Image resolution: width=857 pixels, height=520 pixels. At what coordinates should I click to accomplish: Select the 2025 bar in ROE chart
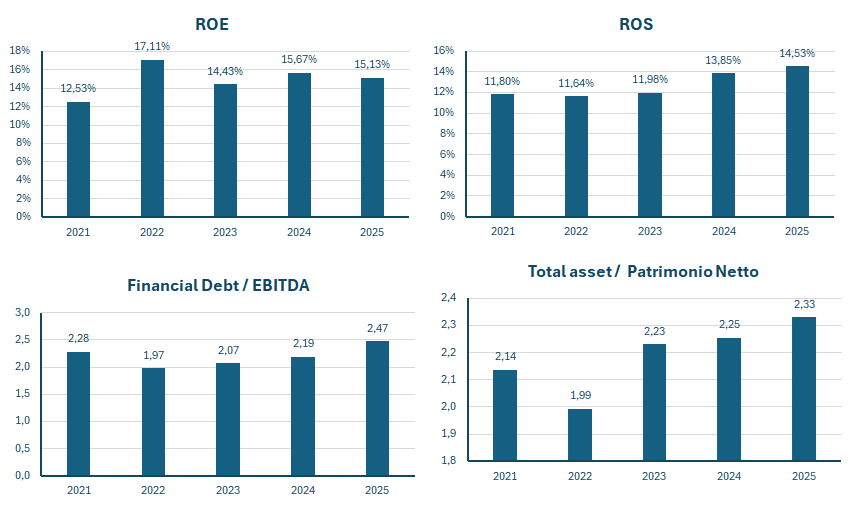372,147
